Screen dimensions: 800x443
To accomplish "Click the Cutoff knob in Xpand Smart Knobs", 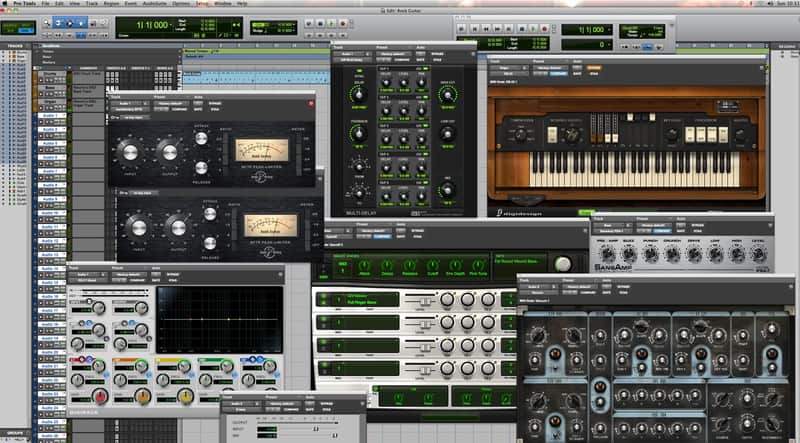I will (433, 265).
